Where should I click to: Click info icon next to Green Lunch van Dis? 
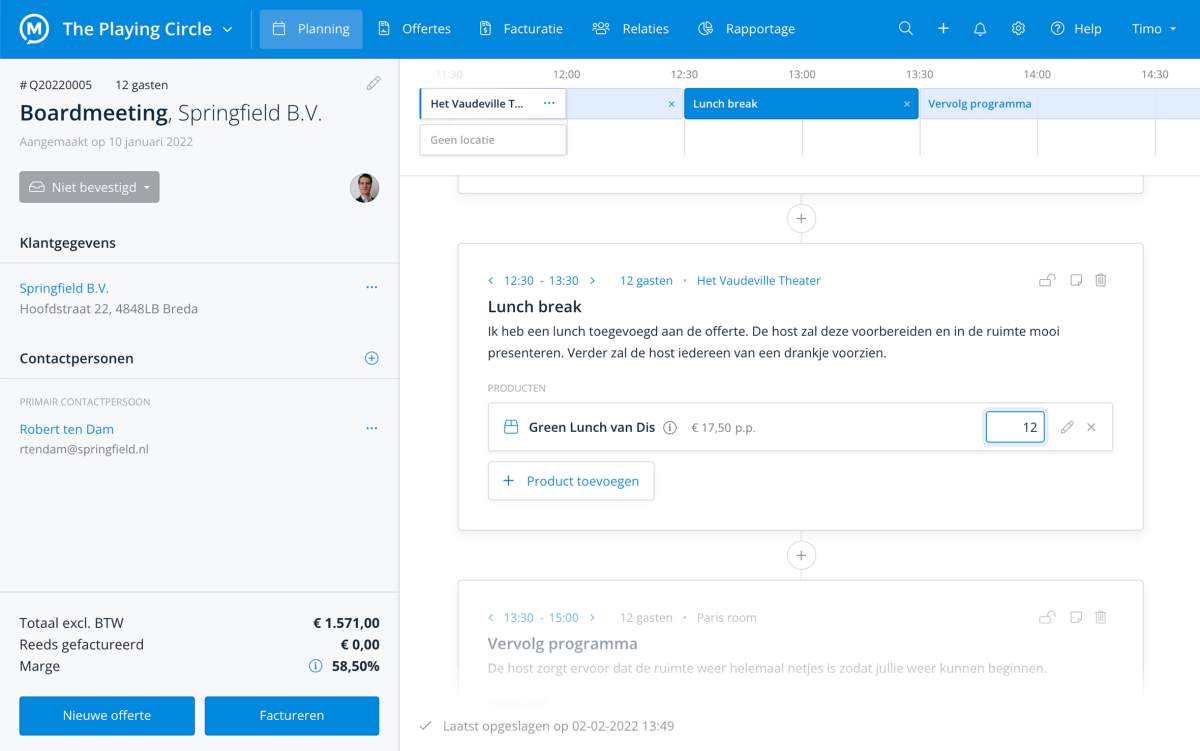pos(670,428)
